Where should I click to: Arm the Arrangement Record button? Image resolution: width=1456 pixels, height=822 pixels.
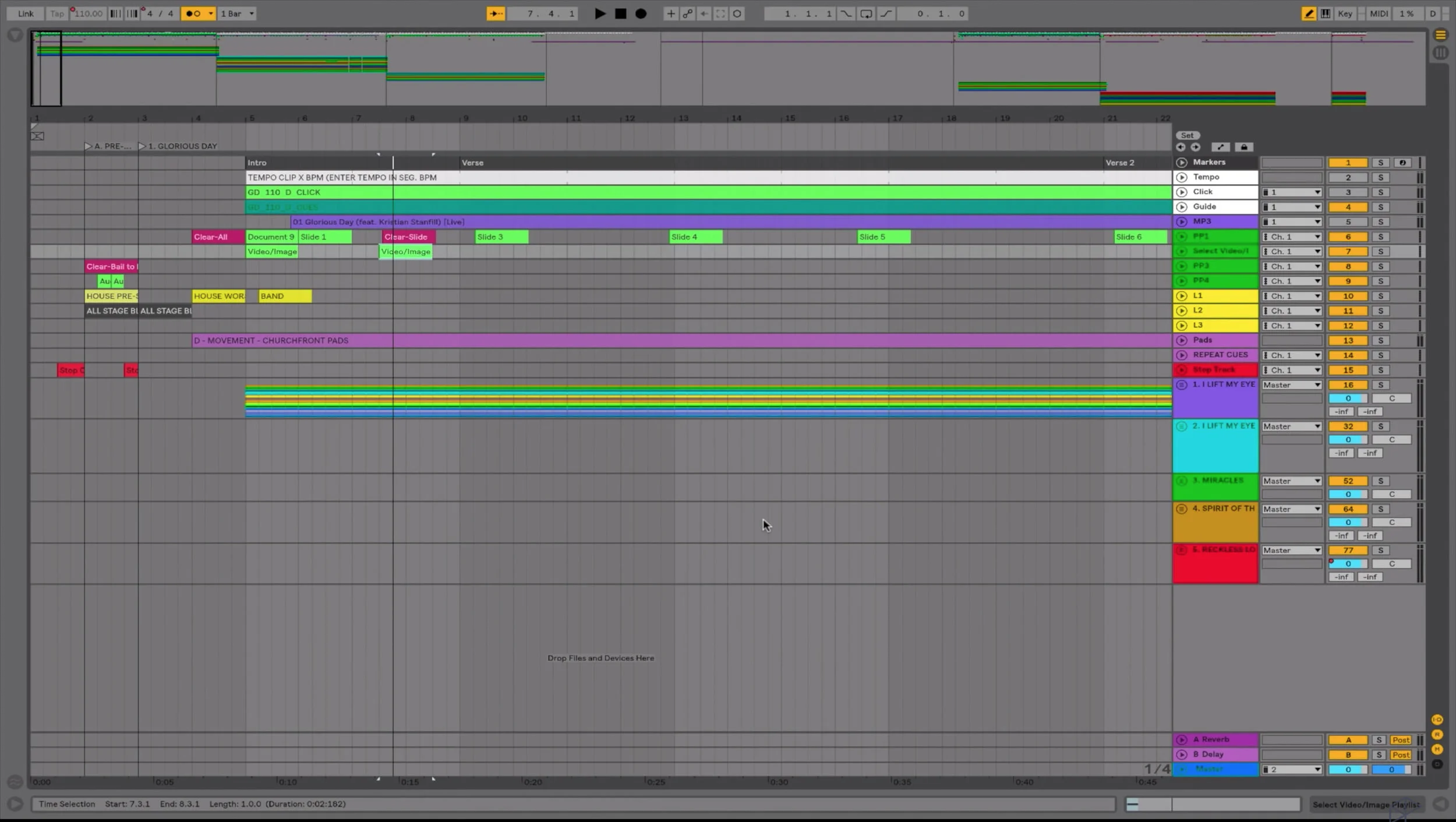pos(641,13)
